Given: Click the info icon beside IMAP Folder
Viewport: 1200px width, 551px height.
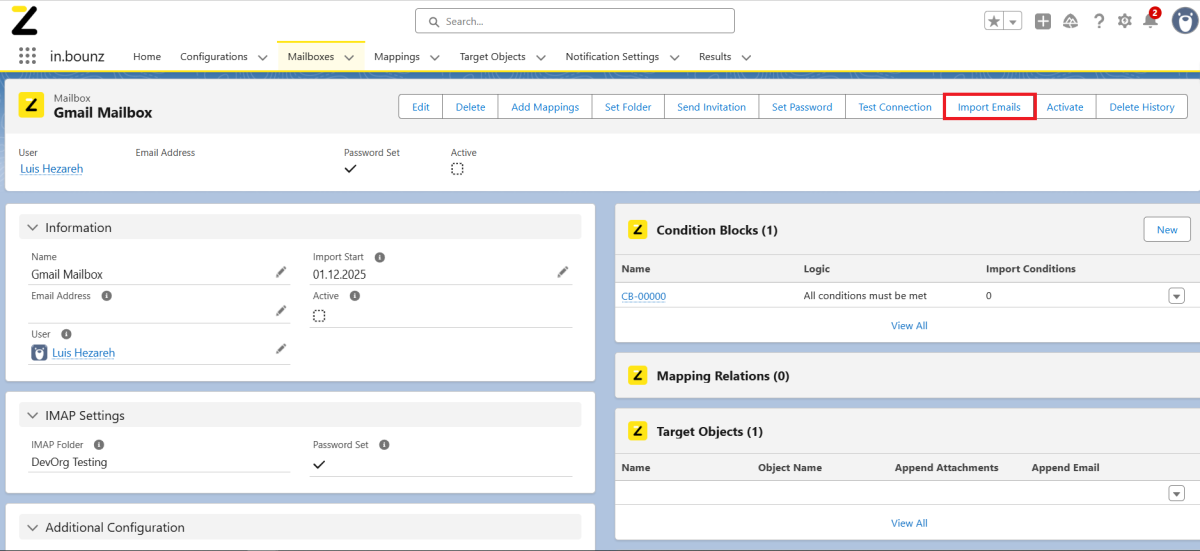Looking at the screenshot, I should coord(99,445).
